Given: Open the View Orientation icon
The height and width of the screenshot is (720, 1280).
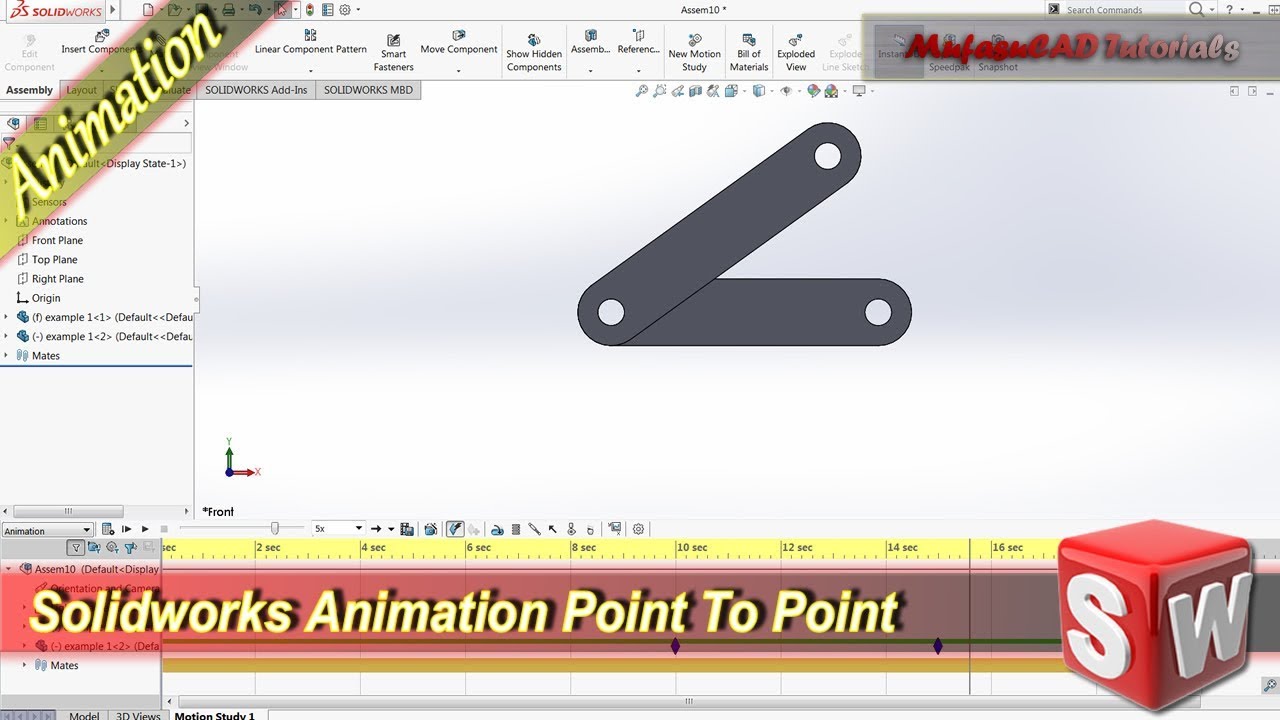Looking at the screenshot, I should (731, 90).
